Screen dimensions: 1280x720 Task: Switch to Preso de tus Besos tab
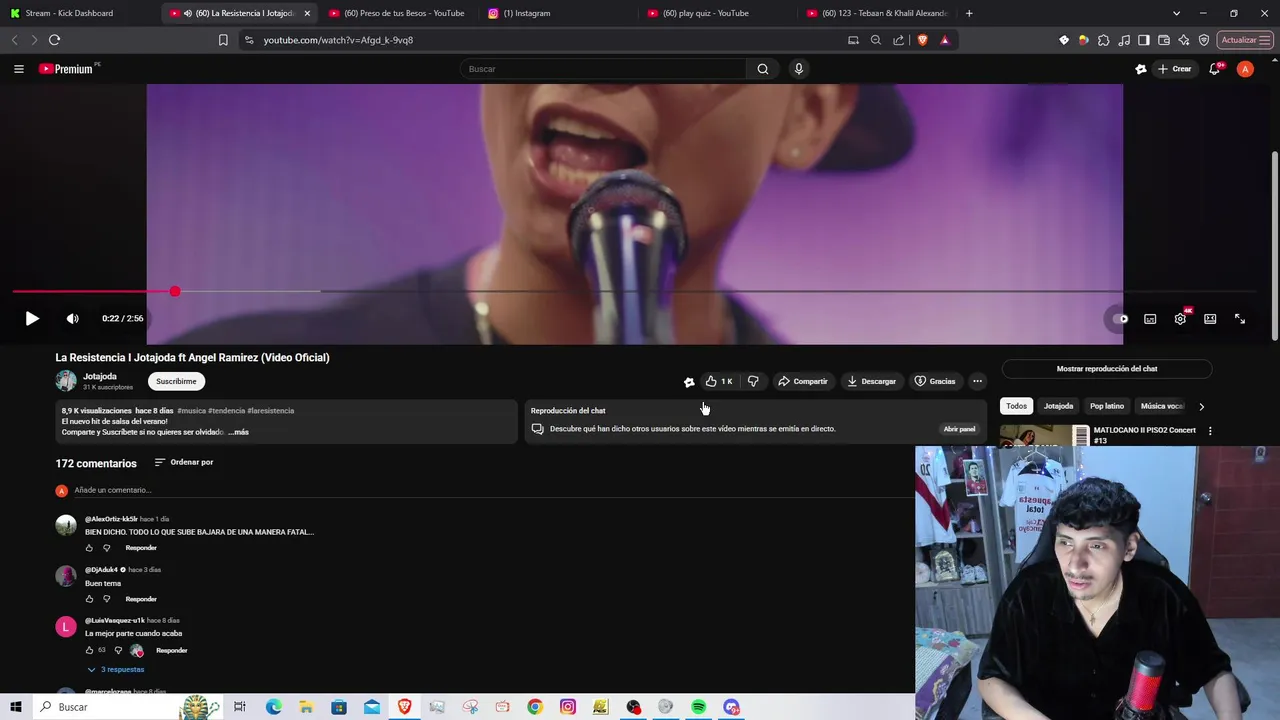[x=397, y=13]
